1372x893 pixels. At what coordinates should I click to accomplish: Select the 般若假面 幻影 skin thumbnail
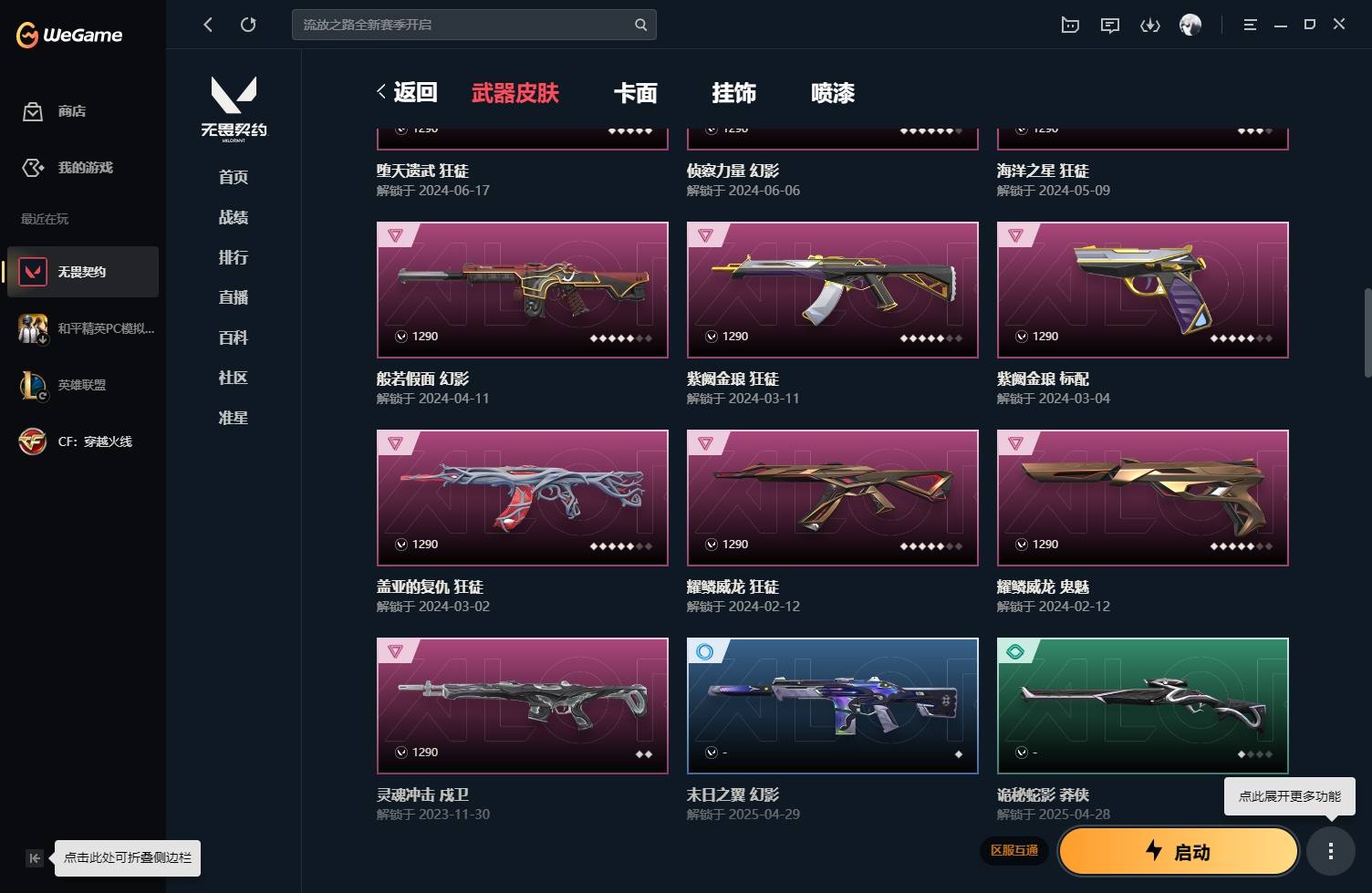[x=523, y=290]
